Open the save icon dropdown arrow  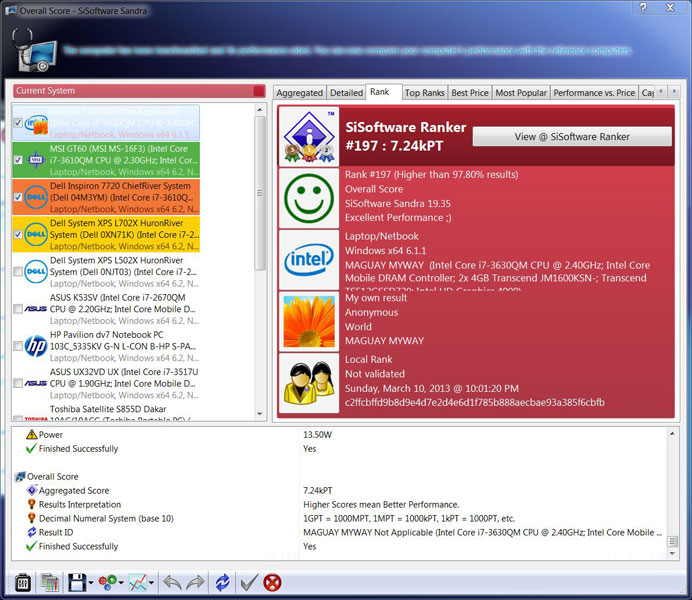(91, 582)
